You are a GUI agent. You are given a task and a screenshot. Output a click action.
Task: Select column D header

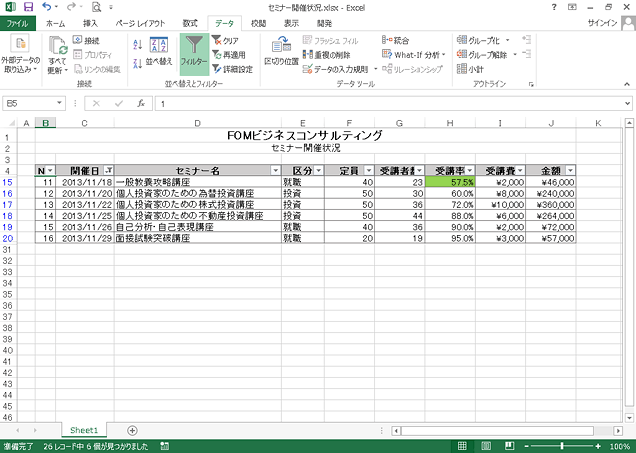tap(198, 123)
